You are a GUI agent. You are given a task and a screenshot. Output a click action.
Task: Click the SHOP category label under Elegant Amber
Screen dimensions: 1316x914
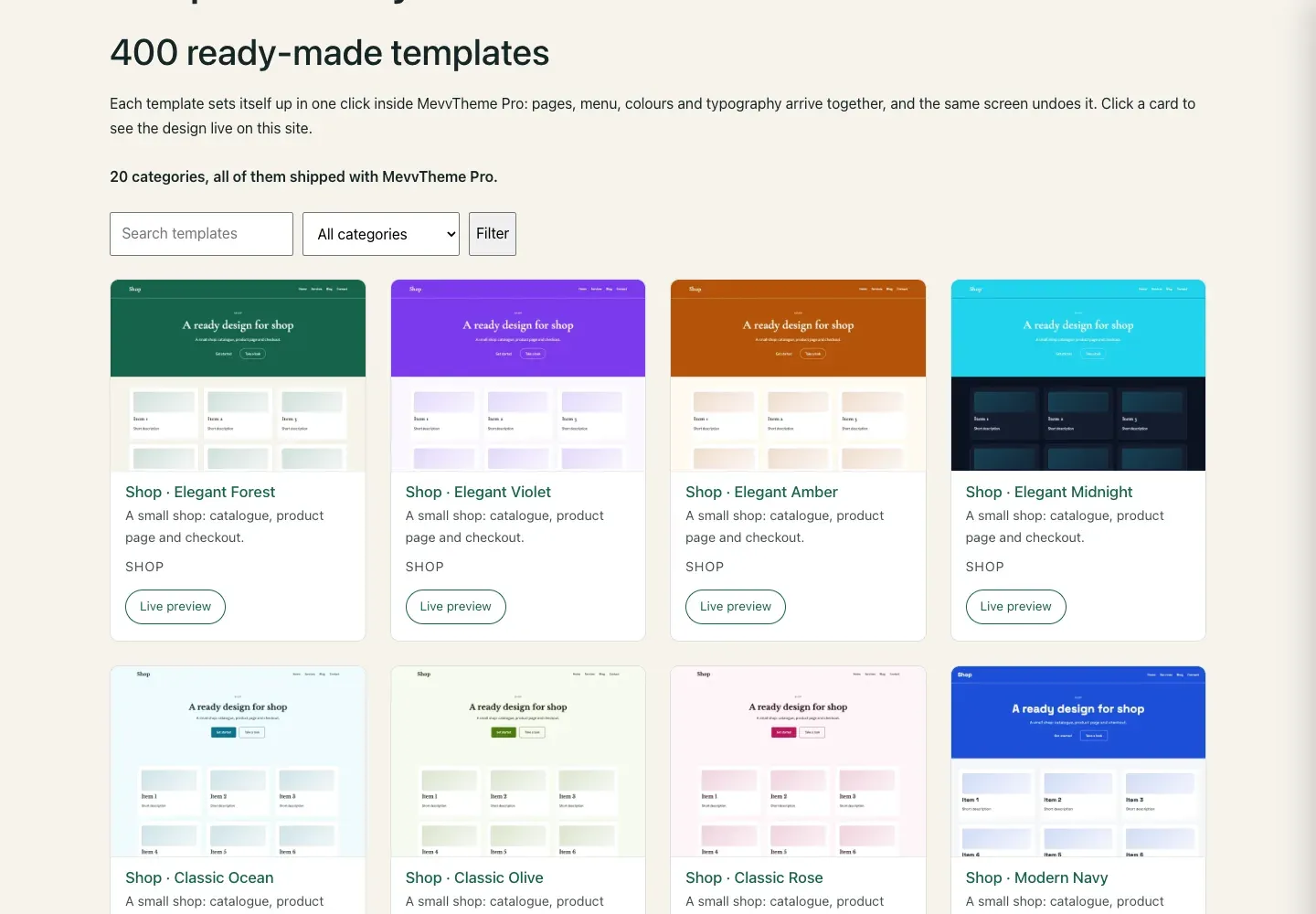705,567
